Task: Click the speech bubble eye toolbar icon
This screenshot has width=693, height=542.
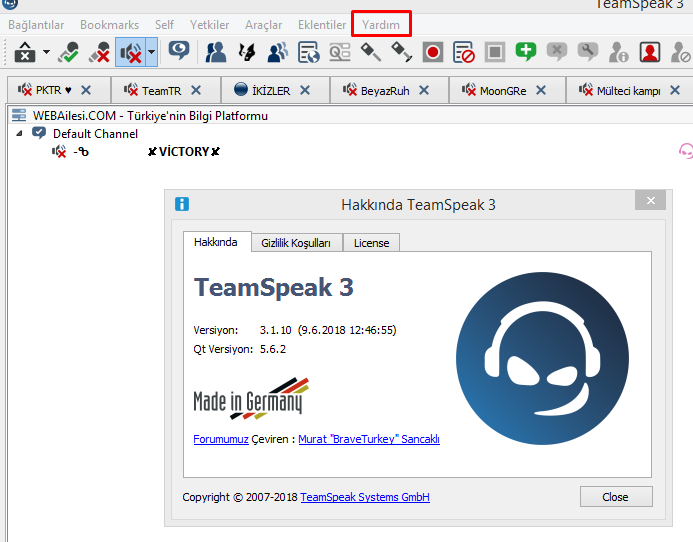Action: (x=179, y=52)
